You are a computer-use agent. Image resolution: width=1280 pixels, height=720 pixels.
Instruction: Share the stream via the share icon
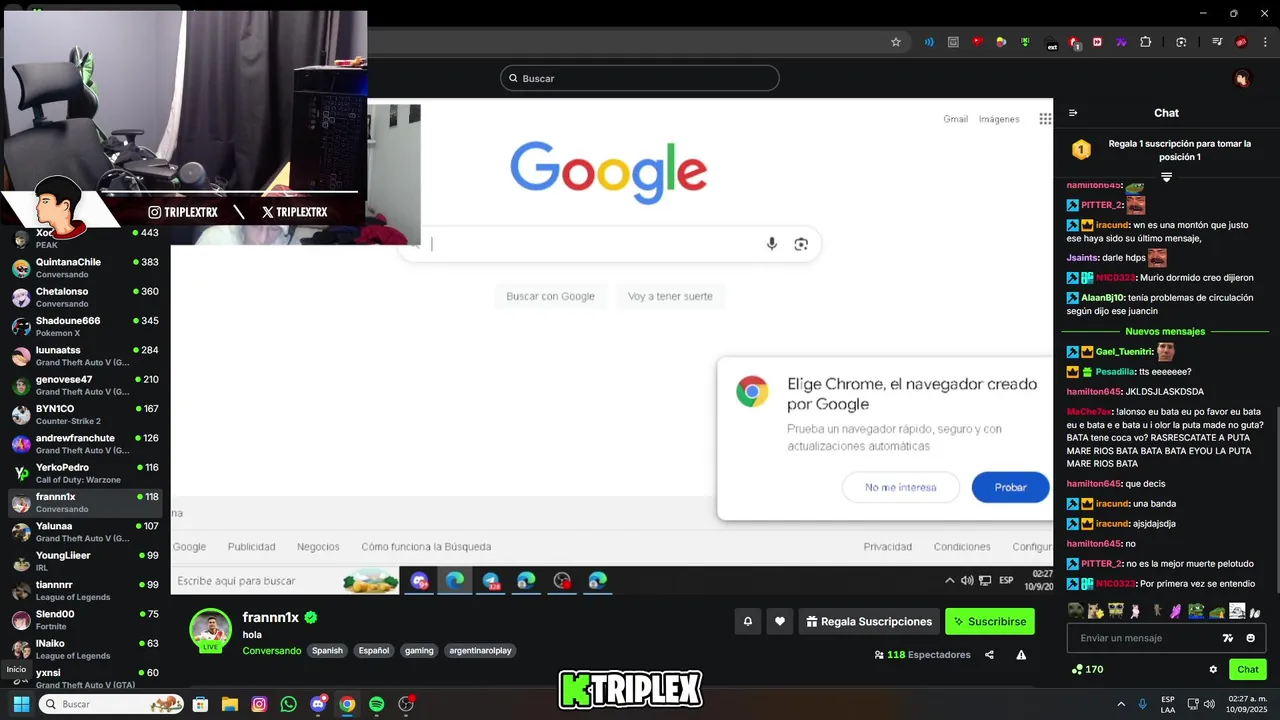(989, 655)
